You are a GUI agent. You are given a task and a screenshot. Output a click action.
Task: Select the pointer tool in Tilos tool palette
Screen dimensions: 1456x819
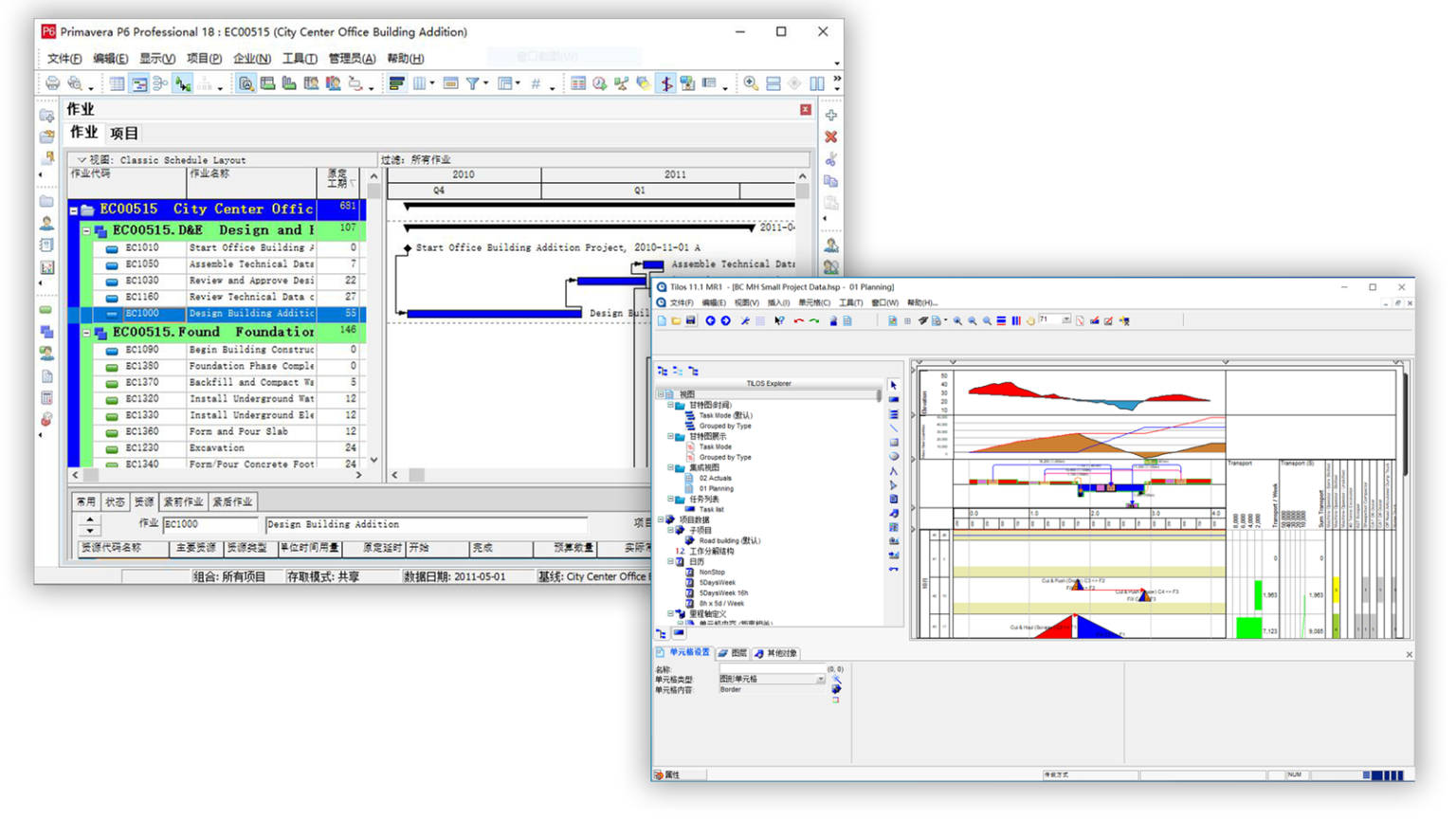(x=894, y=386)
